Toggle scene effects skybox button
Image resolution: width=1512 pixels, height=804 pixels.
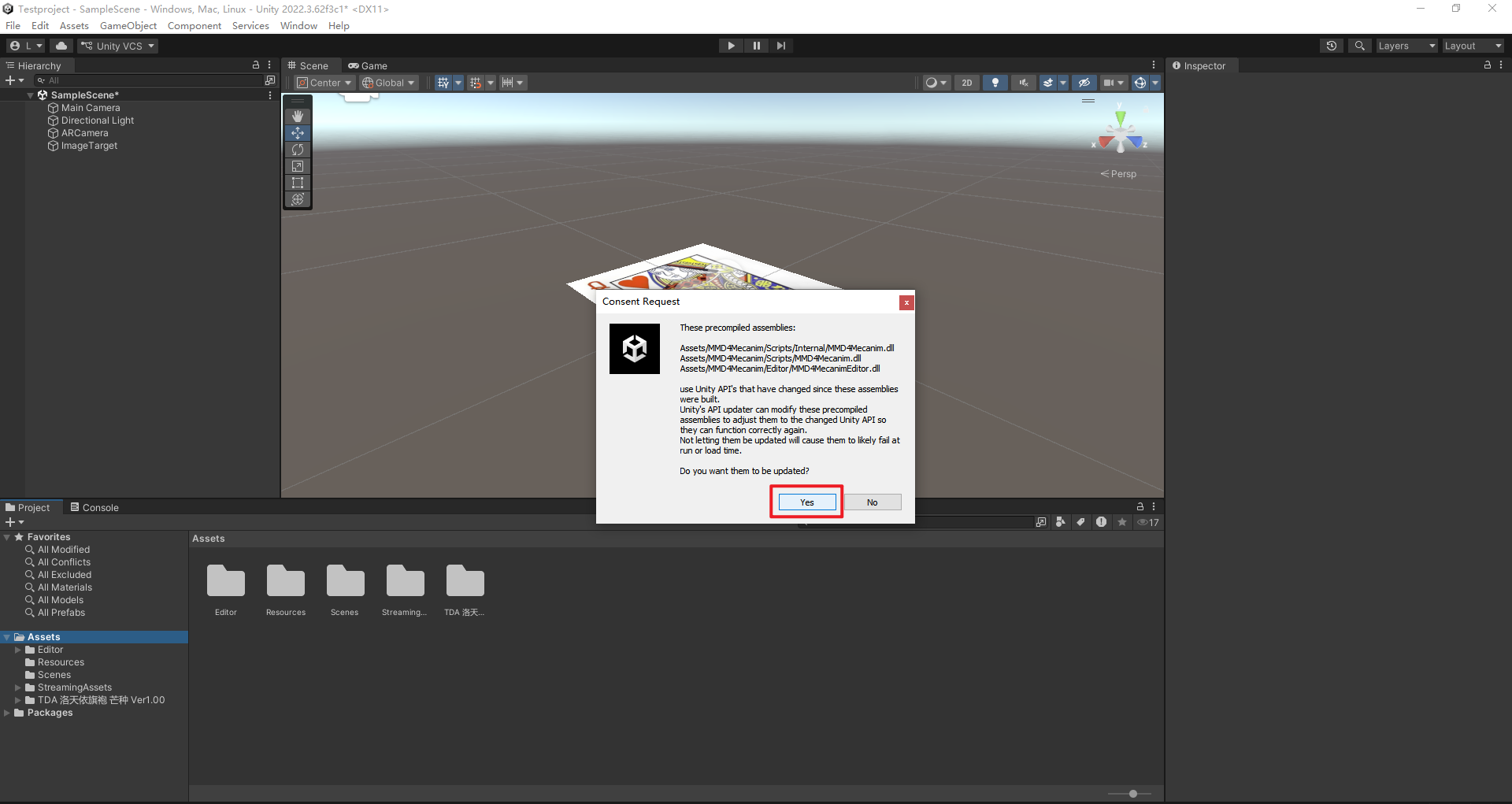click(x=1048, y=83)
